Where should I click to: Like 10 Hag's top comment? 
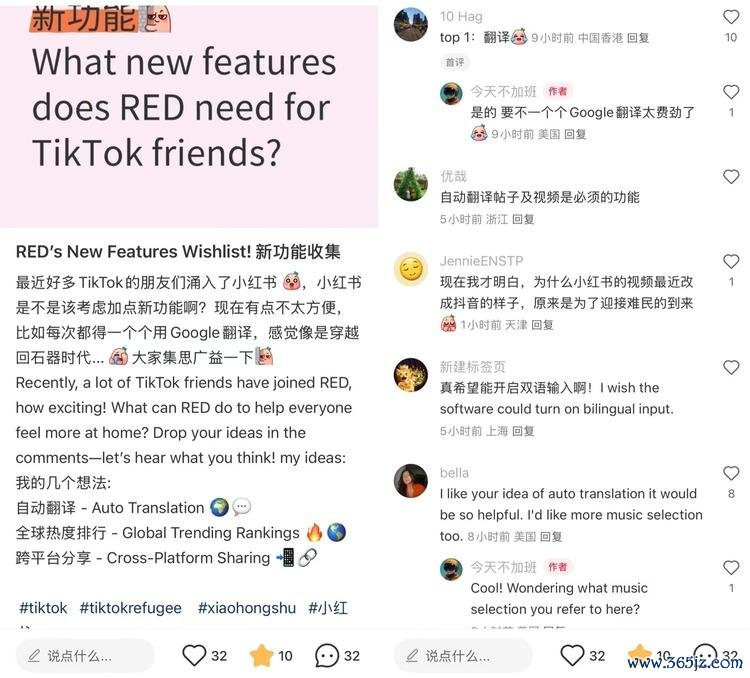[730, 17]
